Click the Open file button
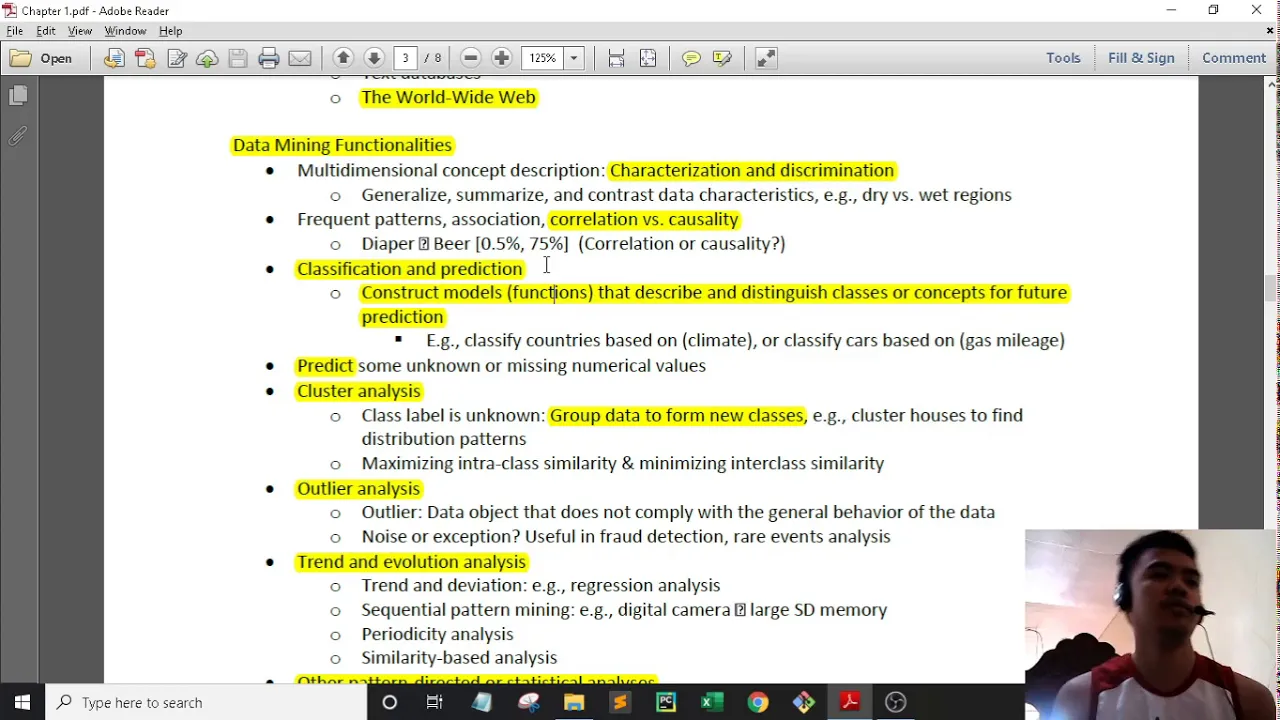The height and width of the screenshot is (720, 1280). point(42,58)
